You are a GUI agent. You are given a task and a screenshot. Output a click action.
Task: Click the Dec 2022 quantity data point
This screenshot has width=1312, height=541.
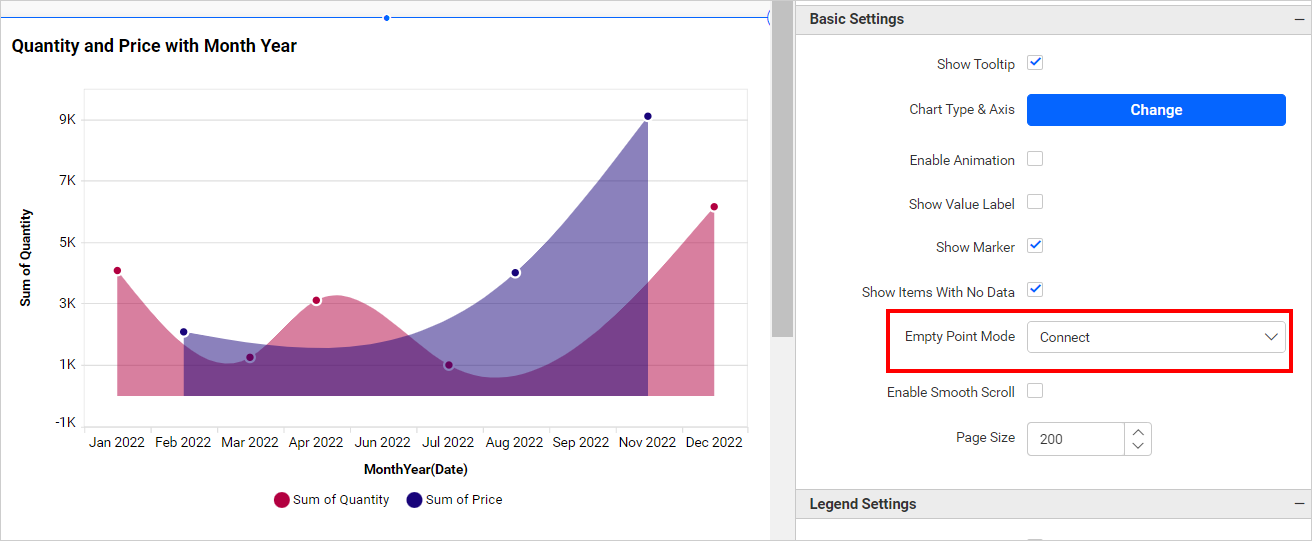(714, 207)
